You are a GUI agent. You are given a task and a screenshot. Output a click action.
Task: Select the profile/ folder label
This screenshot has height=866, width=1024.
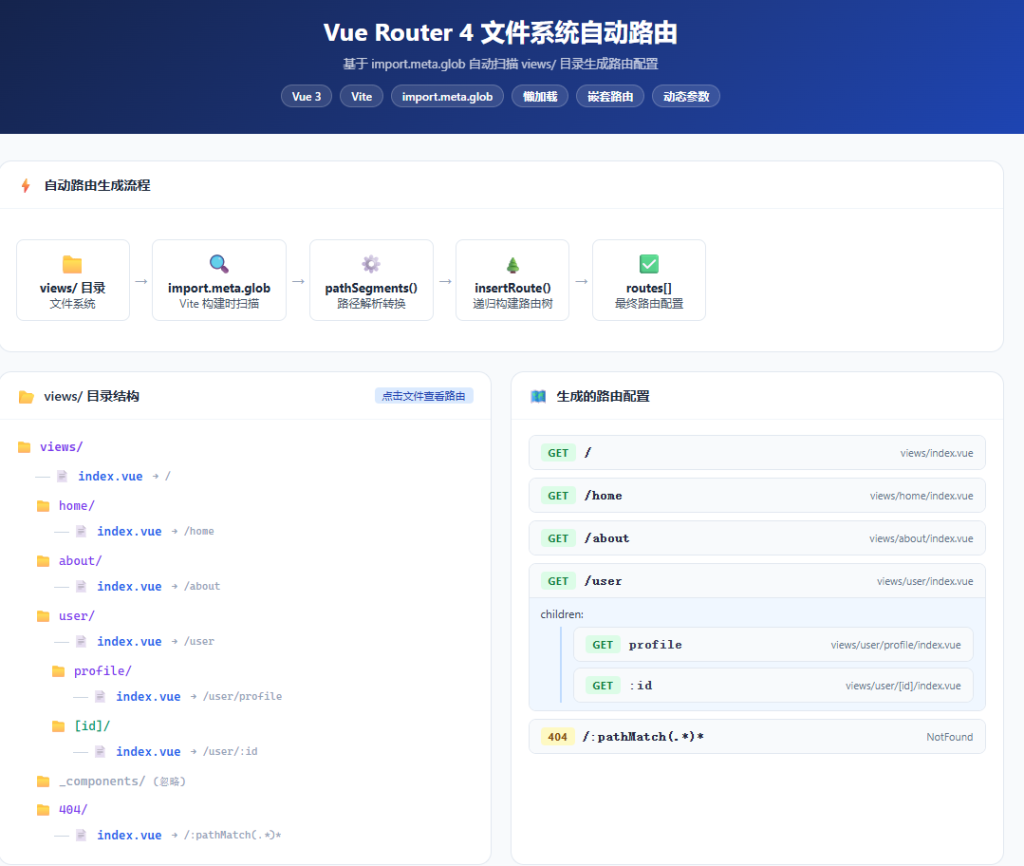point(103,671)
